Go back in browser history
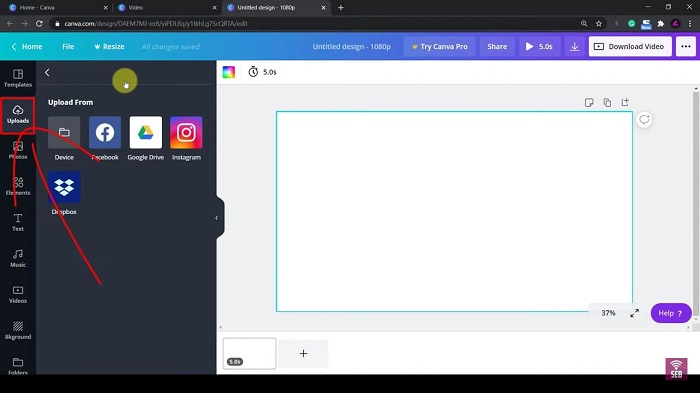The image size is (700, 393). tap(10, 24)
